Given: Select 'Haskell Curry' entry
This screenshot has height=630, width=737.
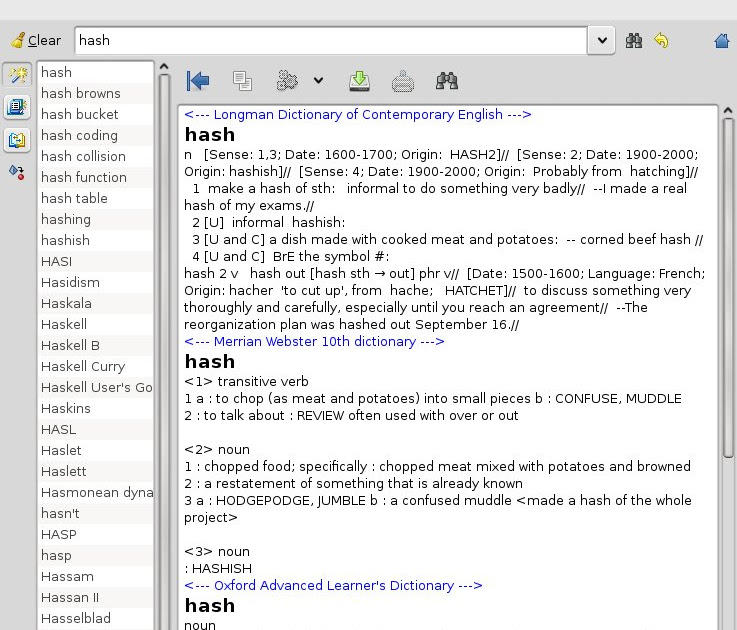Looking at the screenshot, I should (x=95, y=366).
